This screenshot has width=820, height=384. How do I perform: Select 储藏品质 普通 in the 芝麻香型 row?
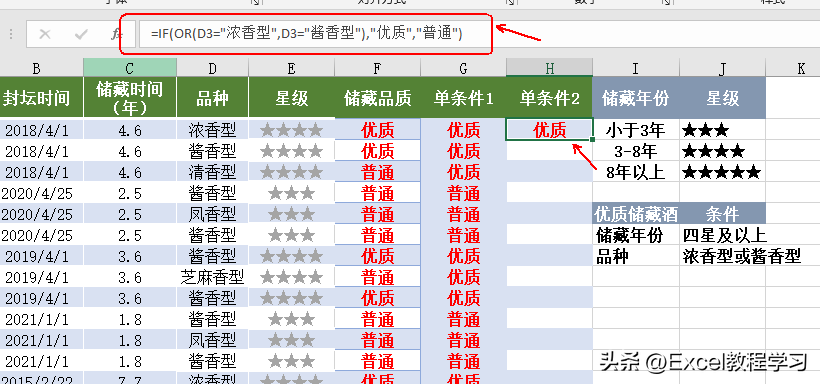point(377,277)
